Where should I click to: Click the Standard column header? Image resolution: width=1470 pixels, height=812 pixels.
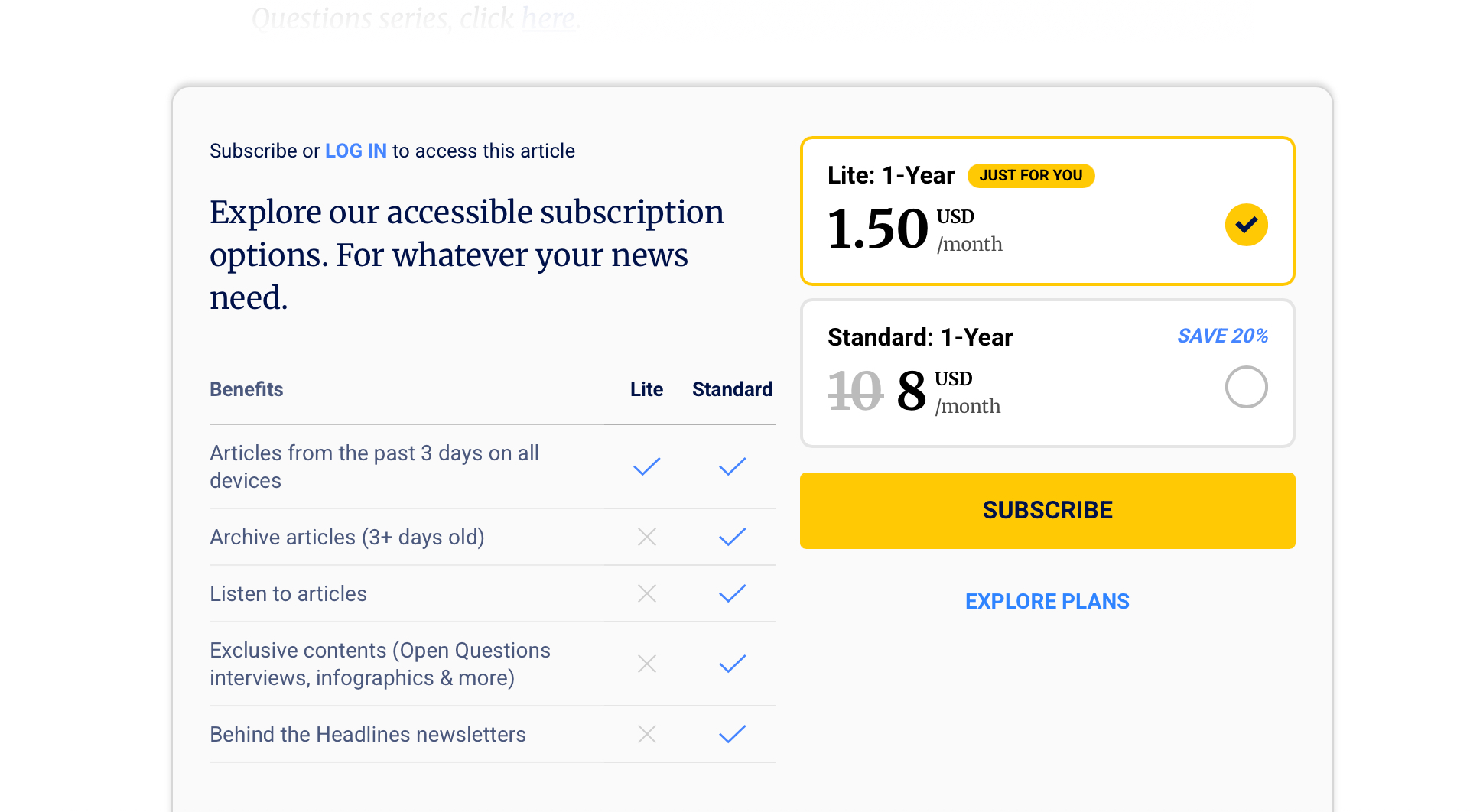coord(732,389)
